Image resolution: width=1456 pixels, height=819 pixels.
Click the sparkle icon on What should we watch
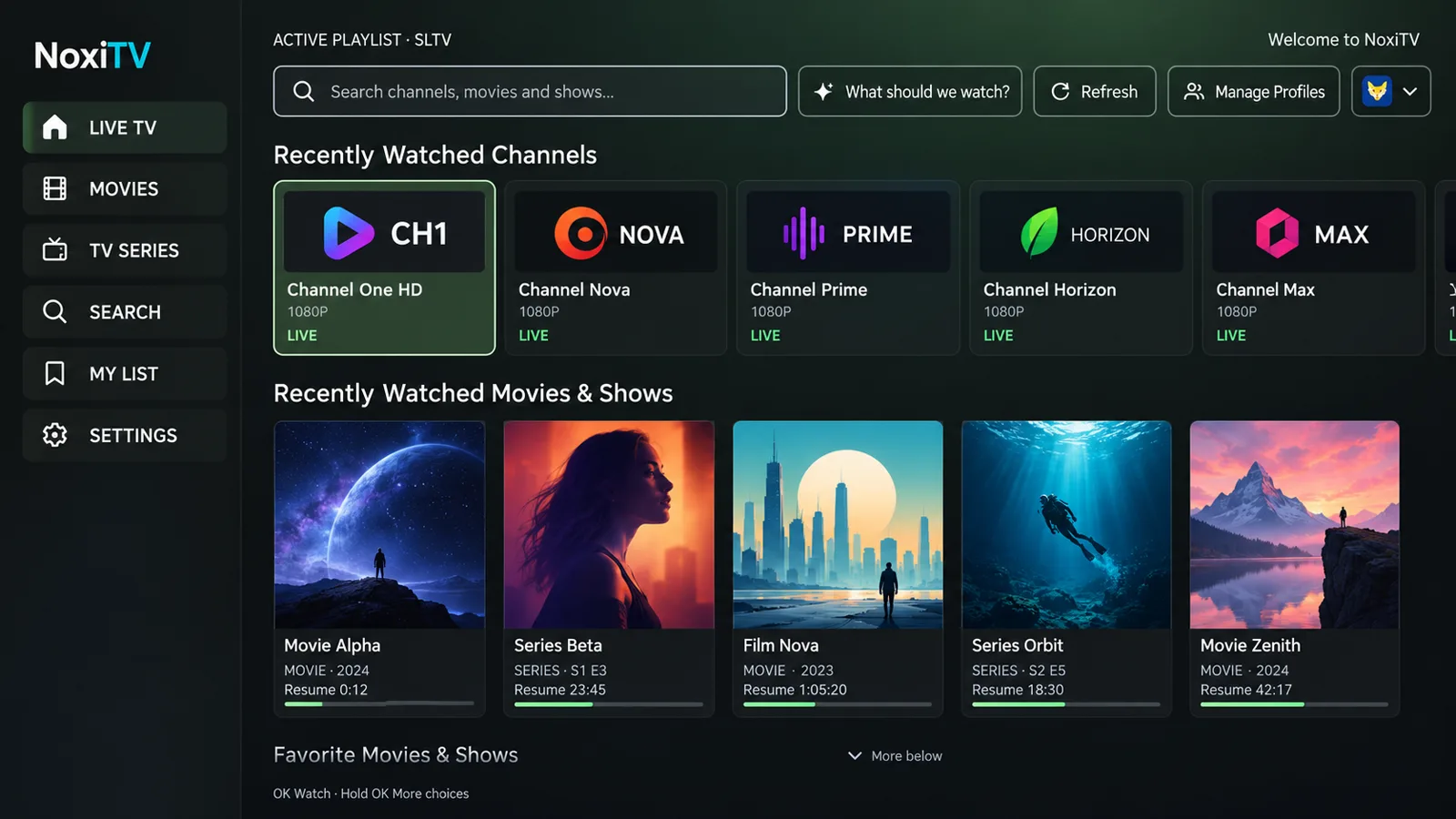pos(824,91)
